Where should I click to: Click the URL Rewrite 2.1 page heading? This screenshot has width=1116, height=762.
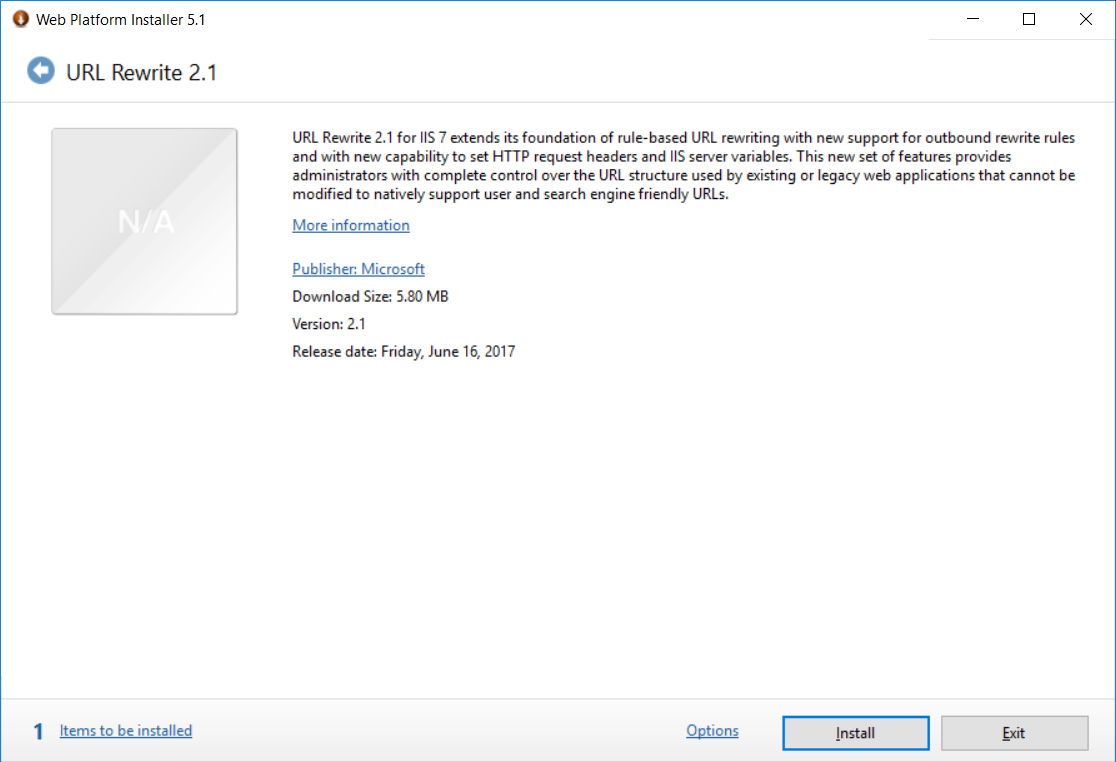141,72
